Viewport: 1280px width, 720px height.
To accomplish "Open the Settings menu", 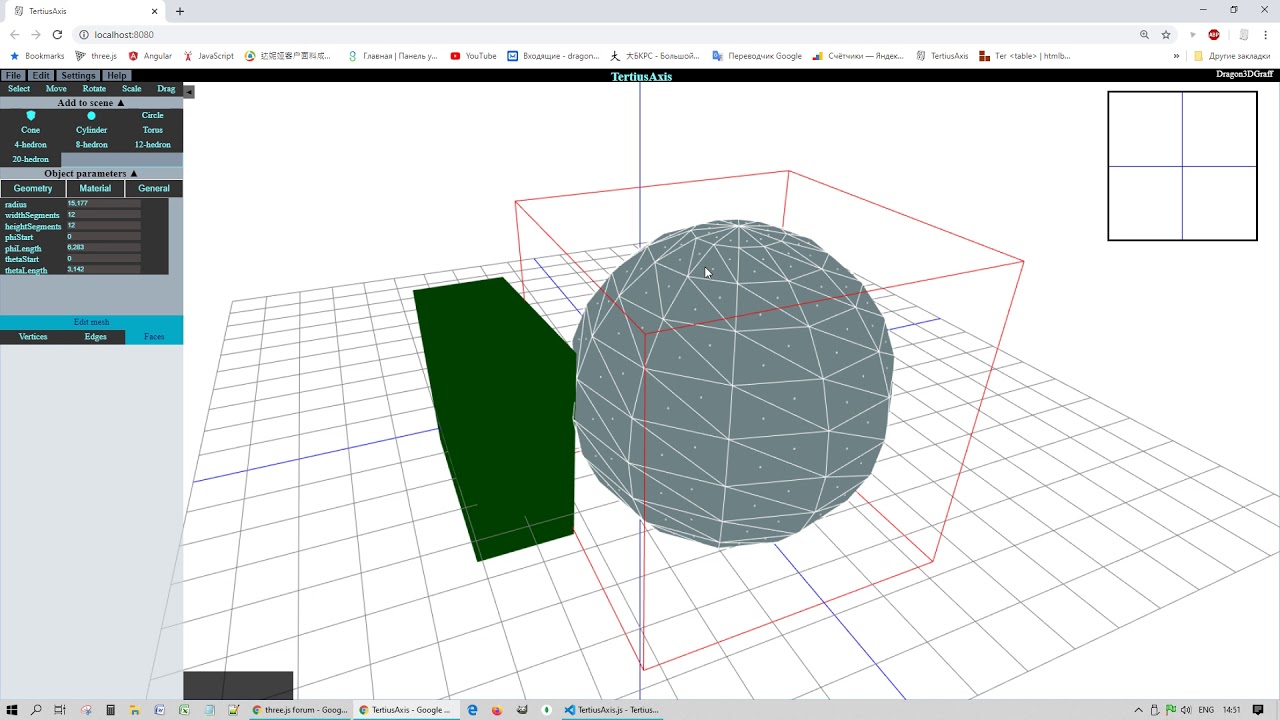I will (x=78, y=76).
